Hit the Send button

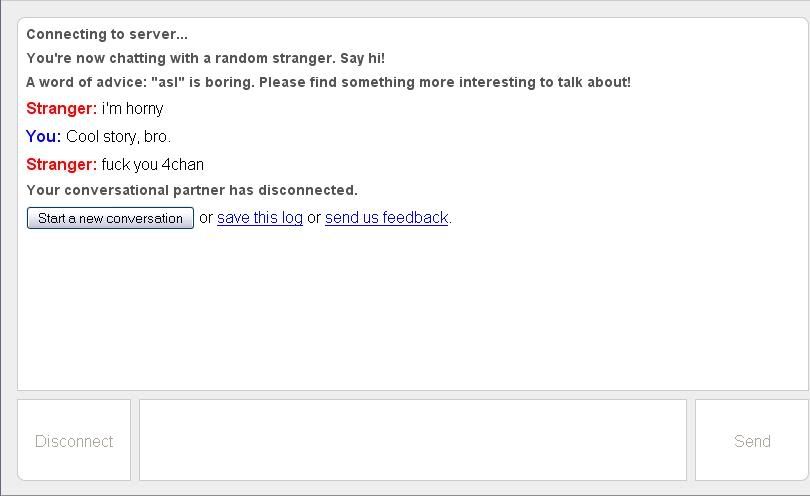752,441
